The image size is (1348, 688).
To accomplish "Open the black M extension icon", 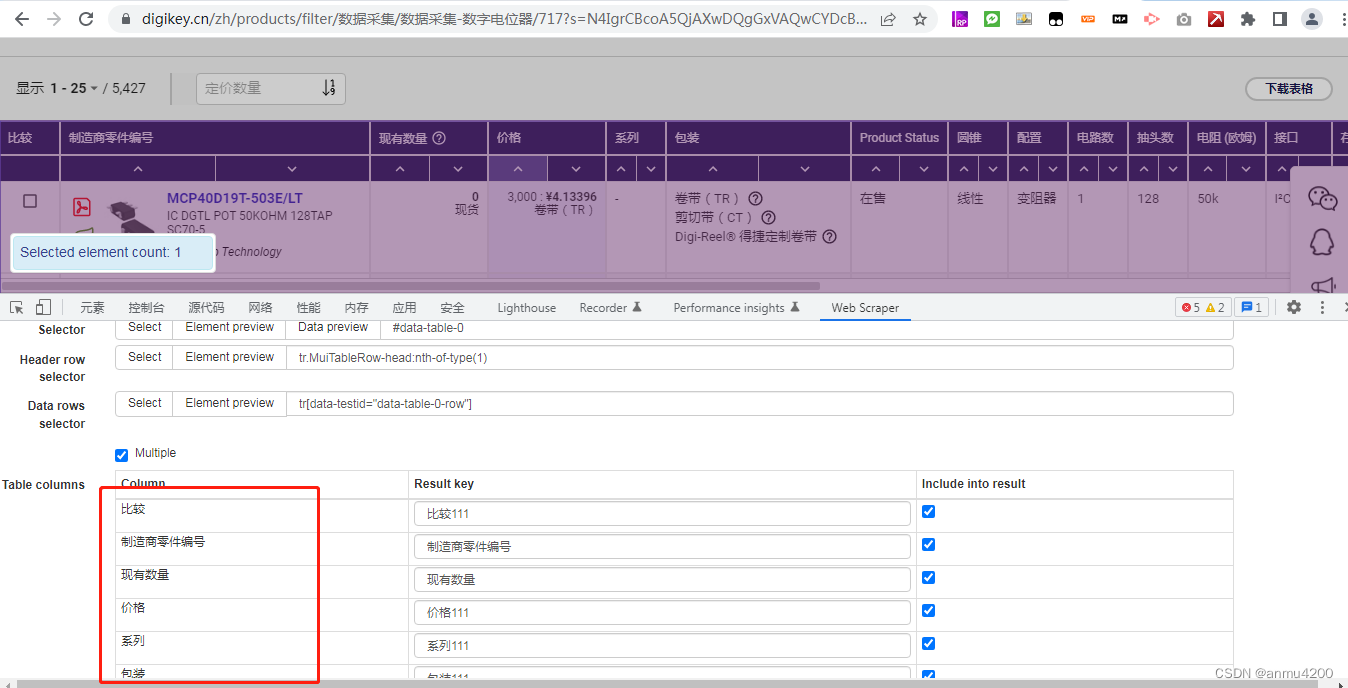I will (1120, 19).
